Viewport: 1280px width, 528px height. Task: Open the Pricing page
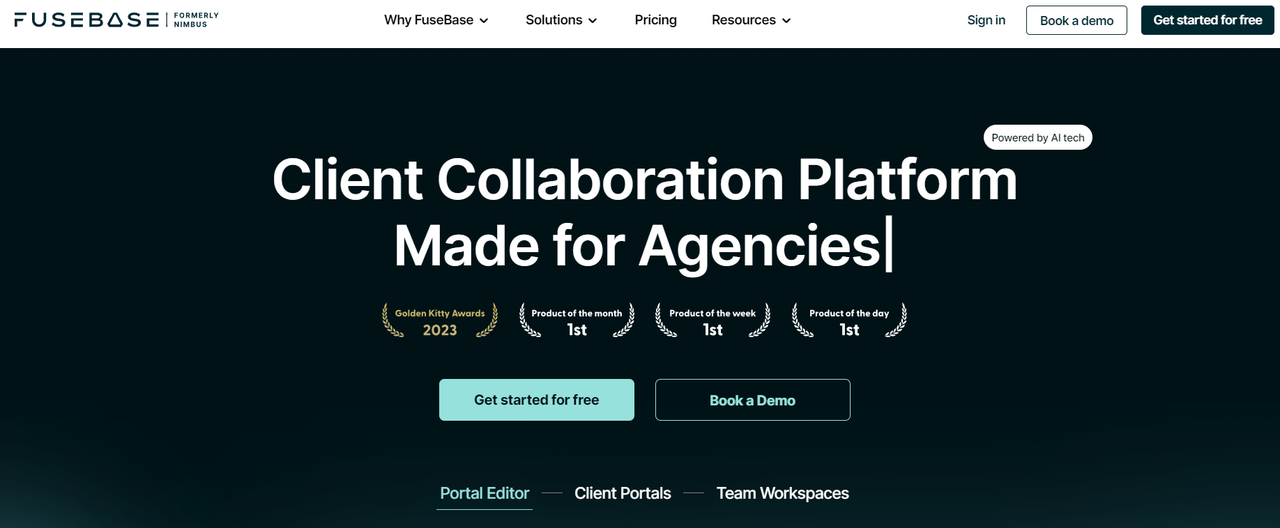(656, 20)
